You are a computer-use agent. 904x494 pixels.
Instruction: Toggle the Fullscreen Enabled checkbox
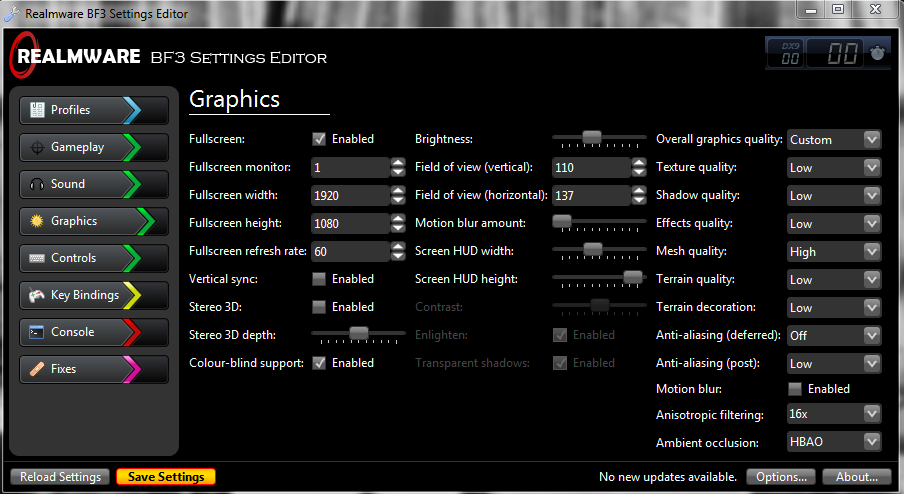pos(319,139)
